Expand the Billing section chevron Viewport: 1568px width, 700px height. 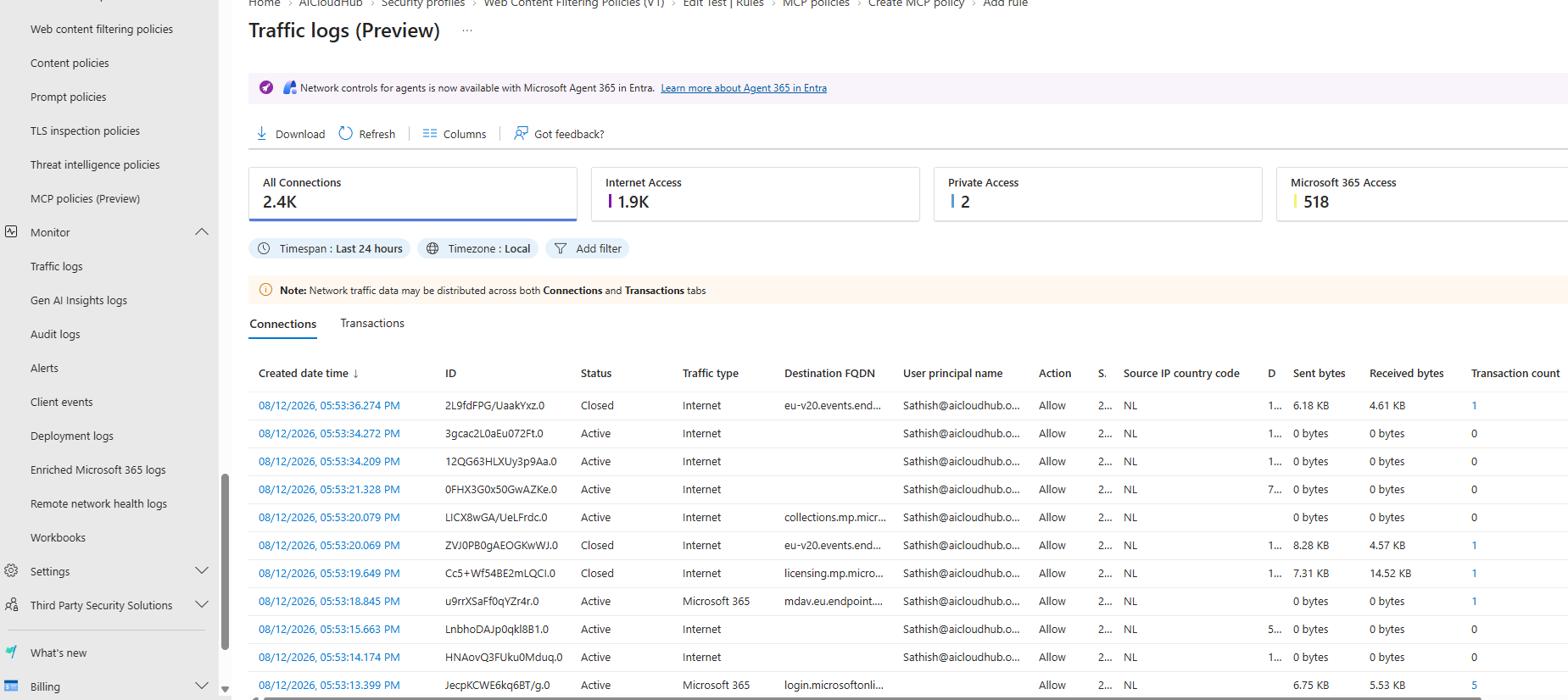(x=202, y=686)
